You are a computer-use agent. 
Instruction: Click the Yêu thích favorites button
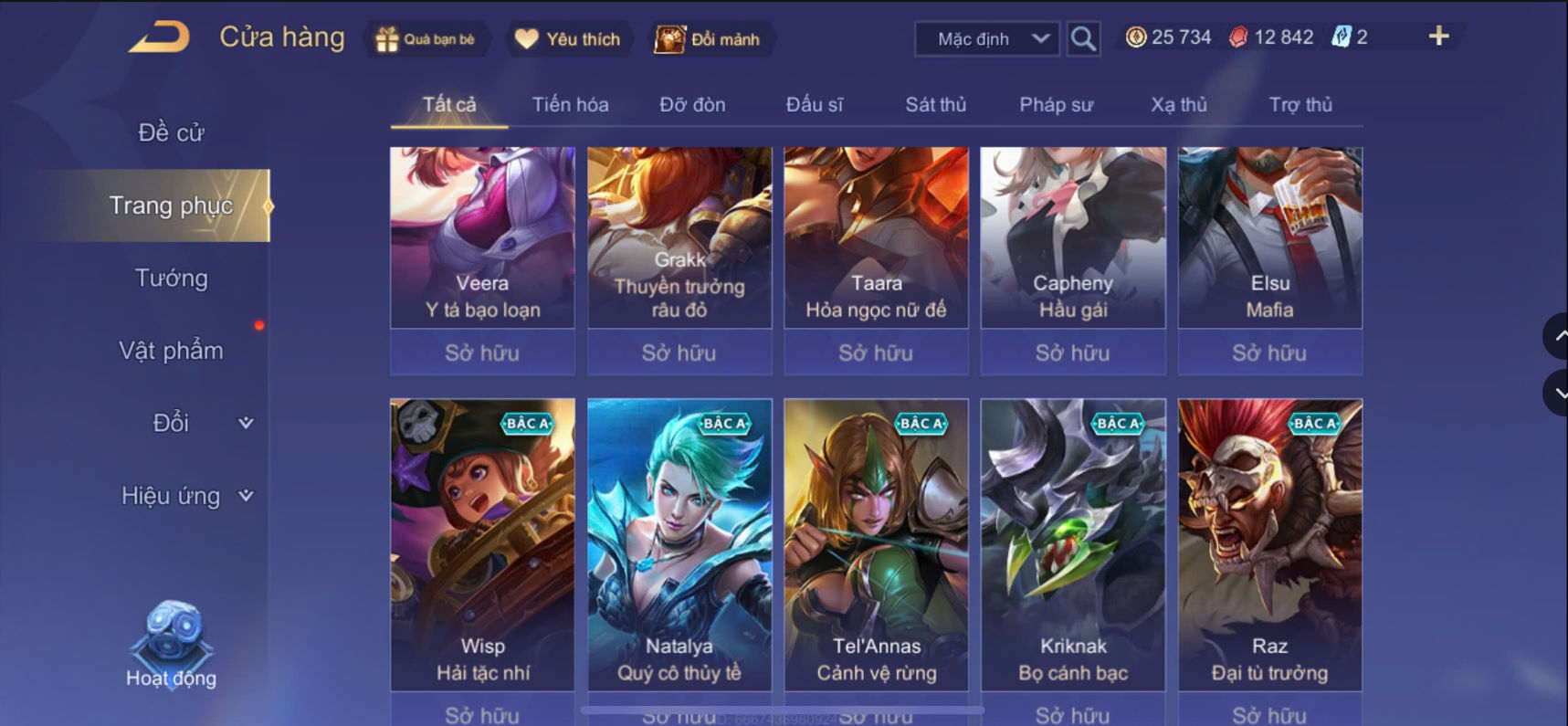569,39
